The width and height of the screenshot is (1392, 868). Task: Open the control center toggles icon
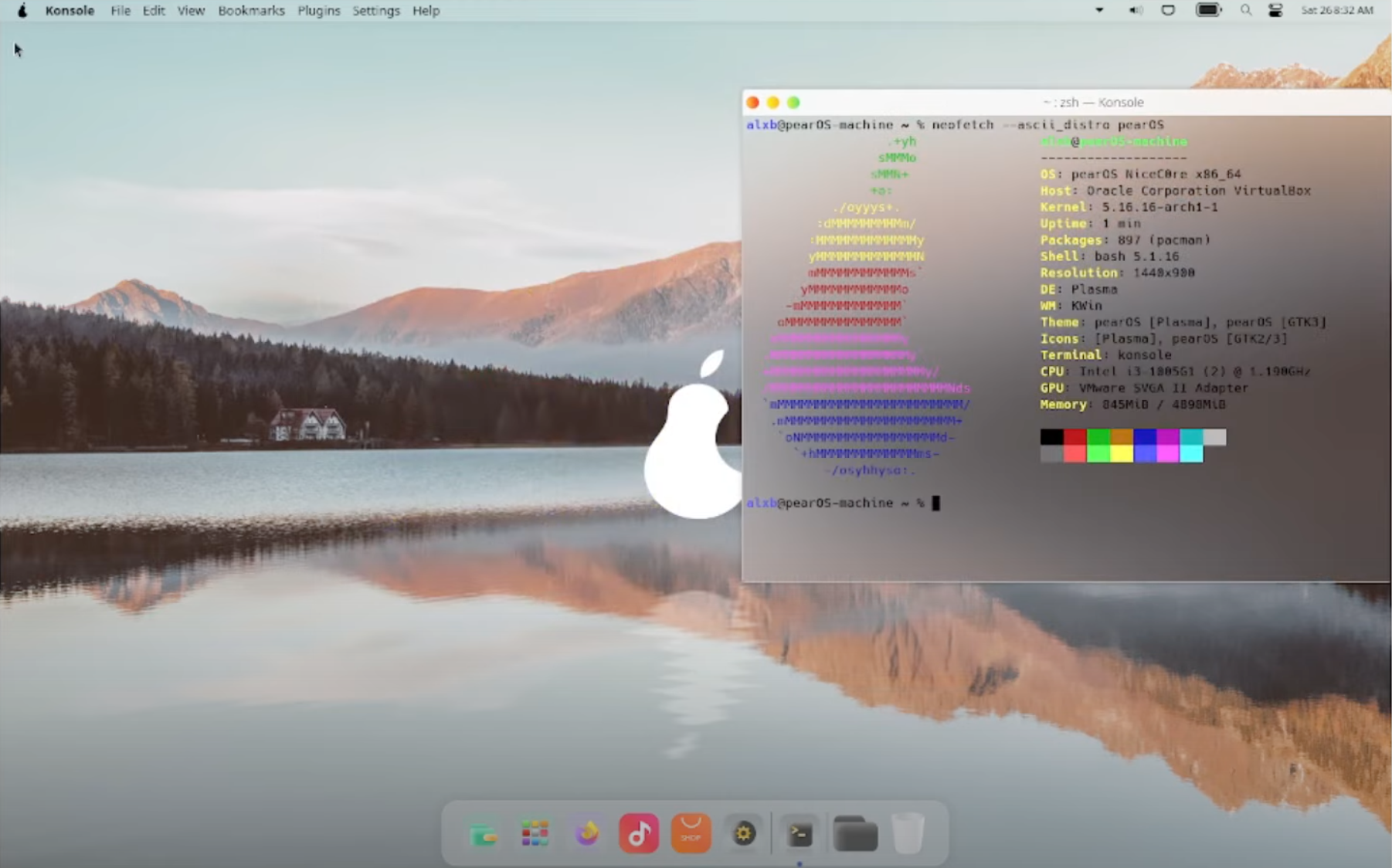[1275, 10]
